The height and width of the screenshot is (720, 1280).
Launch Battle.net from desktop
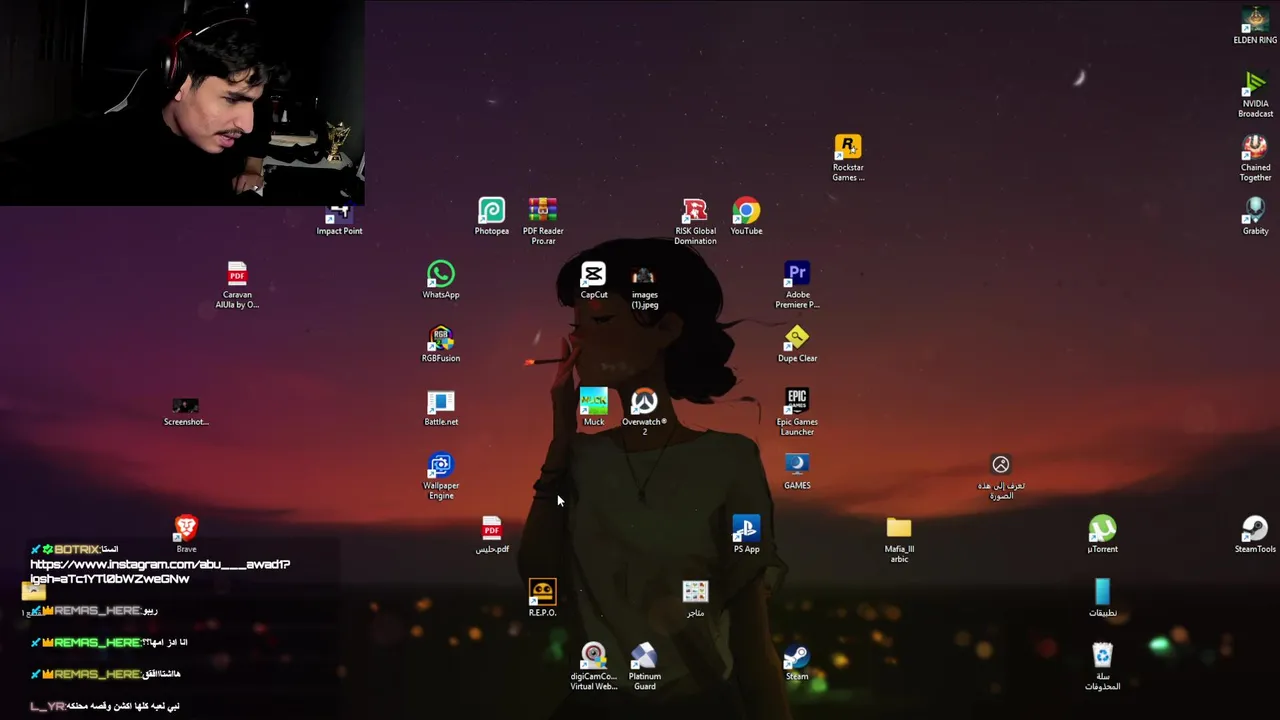(x=441, y=407)
